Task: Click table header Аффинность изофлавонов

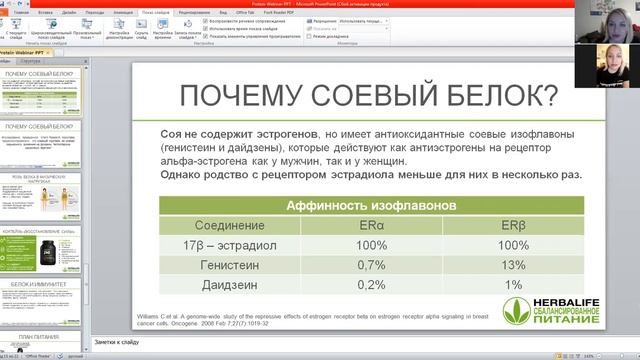Action: pos(371,205)
